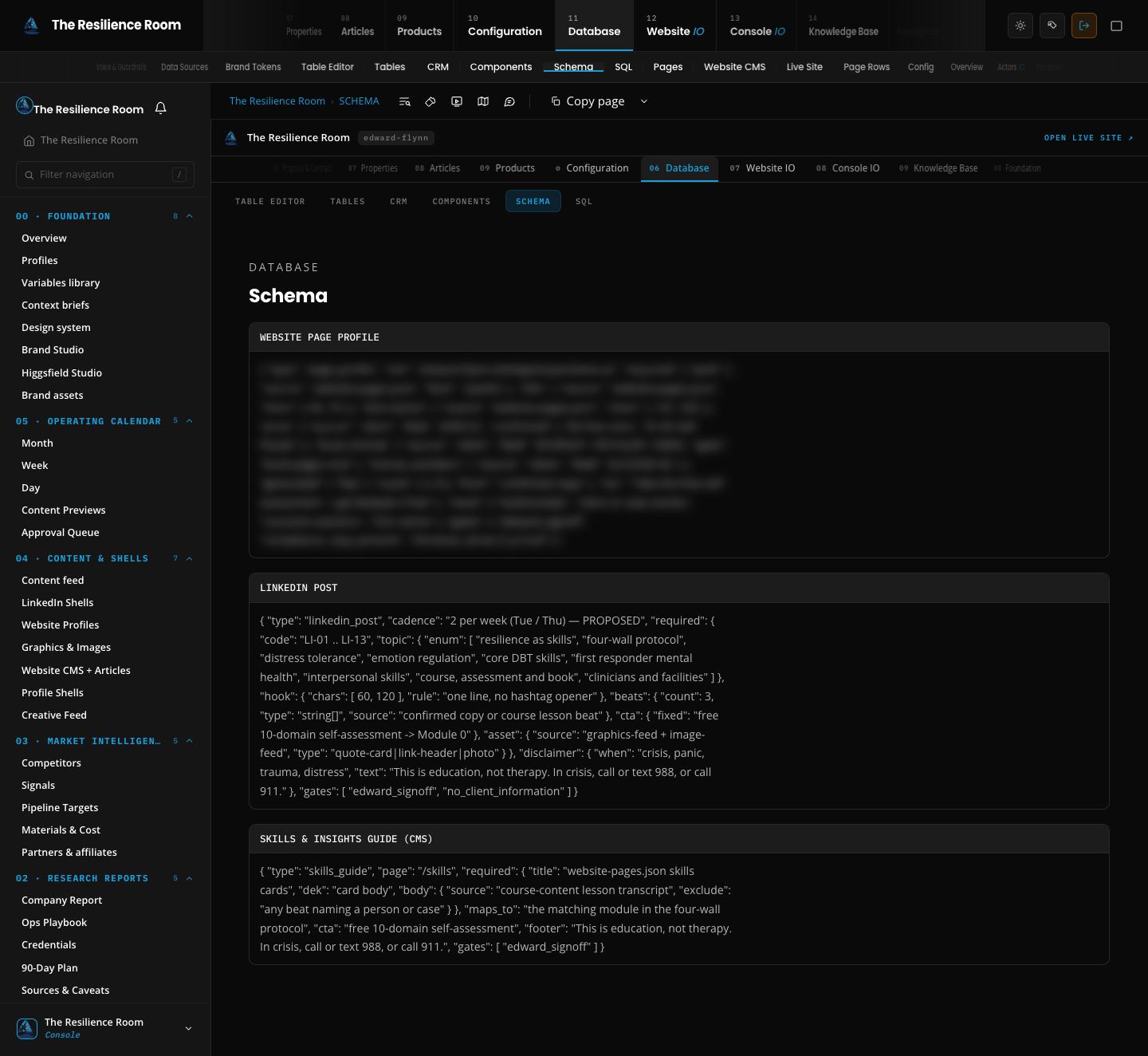Viewport: 1148px width, 1056px height.
Task: Click the logo icon beside The Resilience Room page title
Action: point(231,138)
